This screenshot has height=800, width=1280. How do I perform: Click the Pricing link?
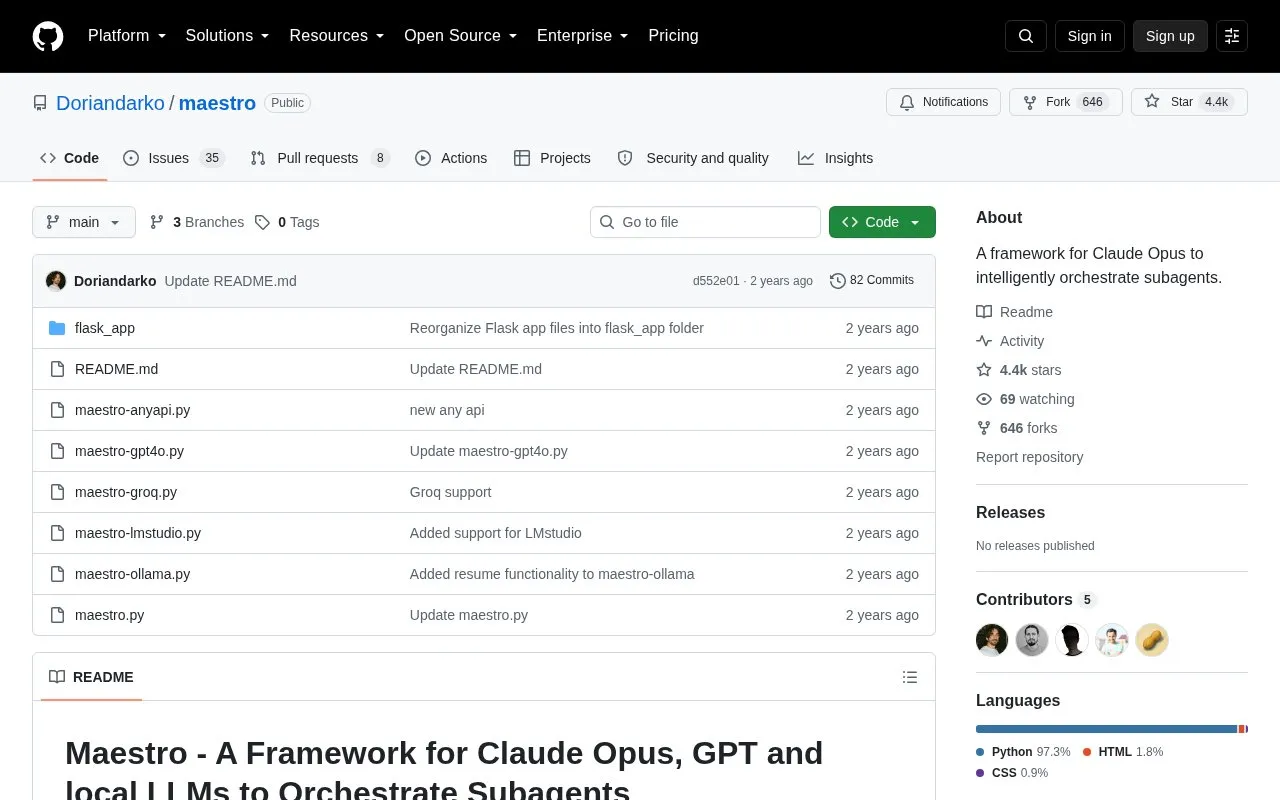point(673,36)
